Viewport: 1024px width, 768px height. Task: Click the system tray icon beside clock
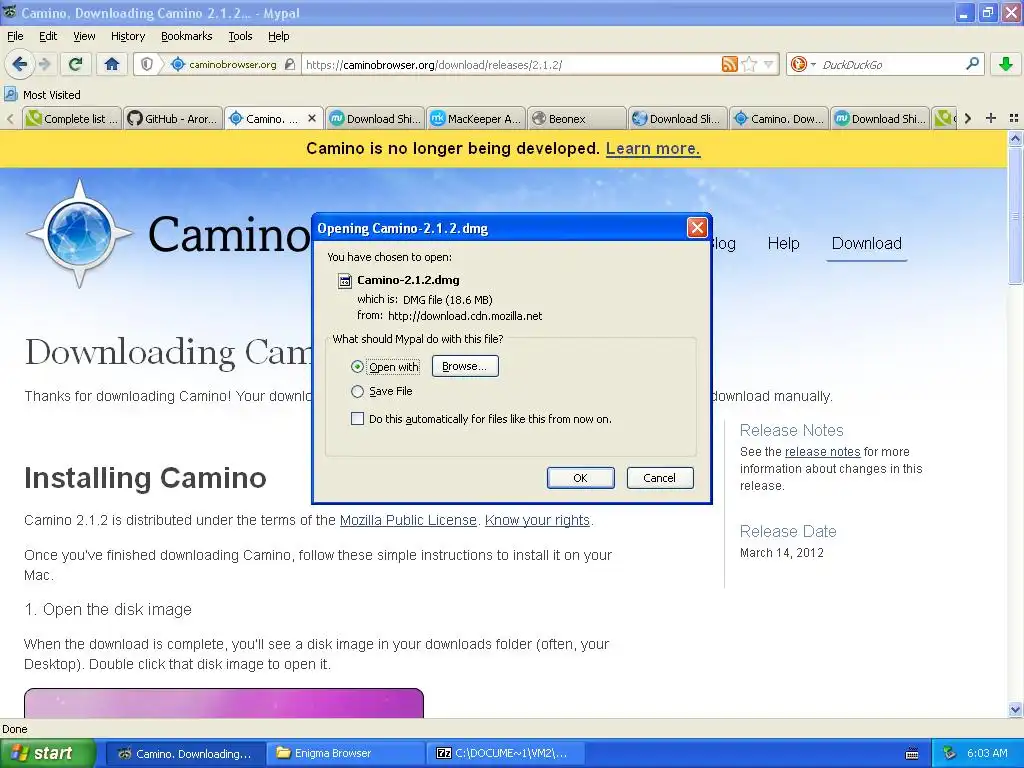[950, 754]
